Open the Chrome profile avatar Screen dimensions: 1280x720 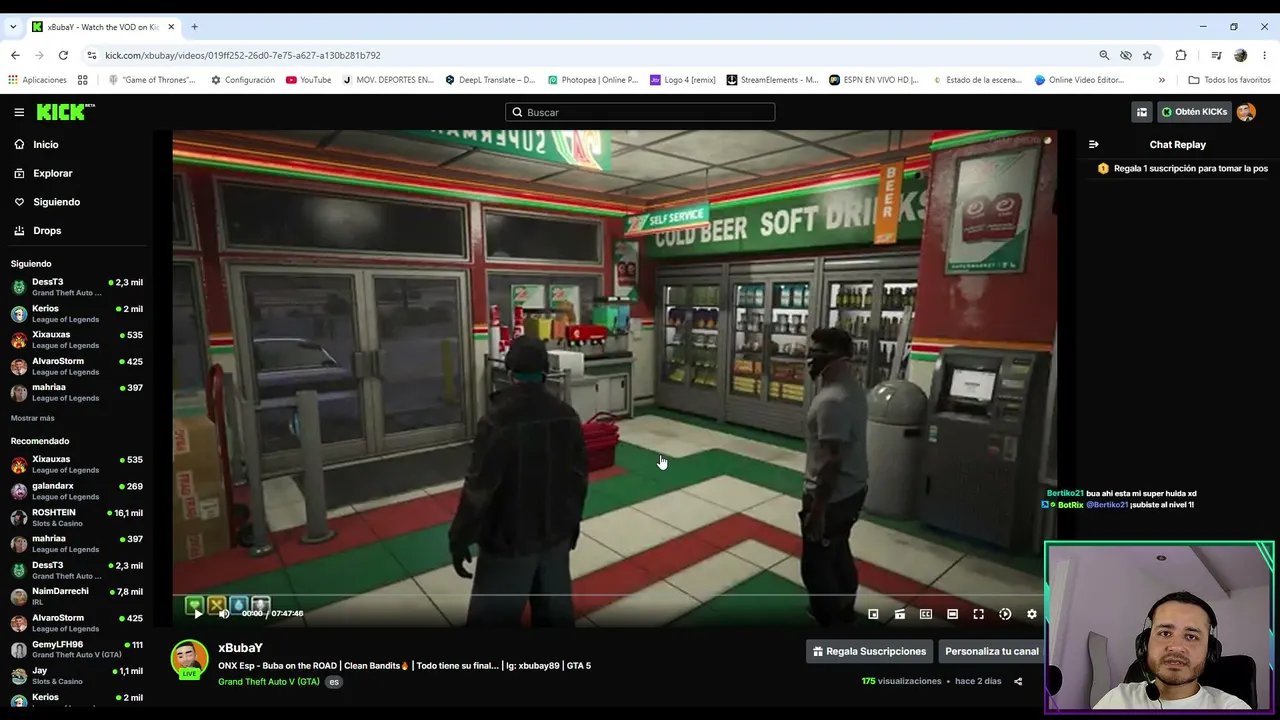coord(1241,55)
